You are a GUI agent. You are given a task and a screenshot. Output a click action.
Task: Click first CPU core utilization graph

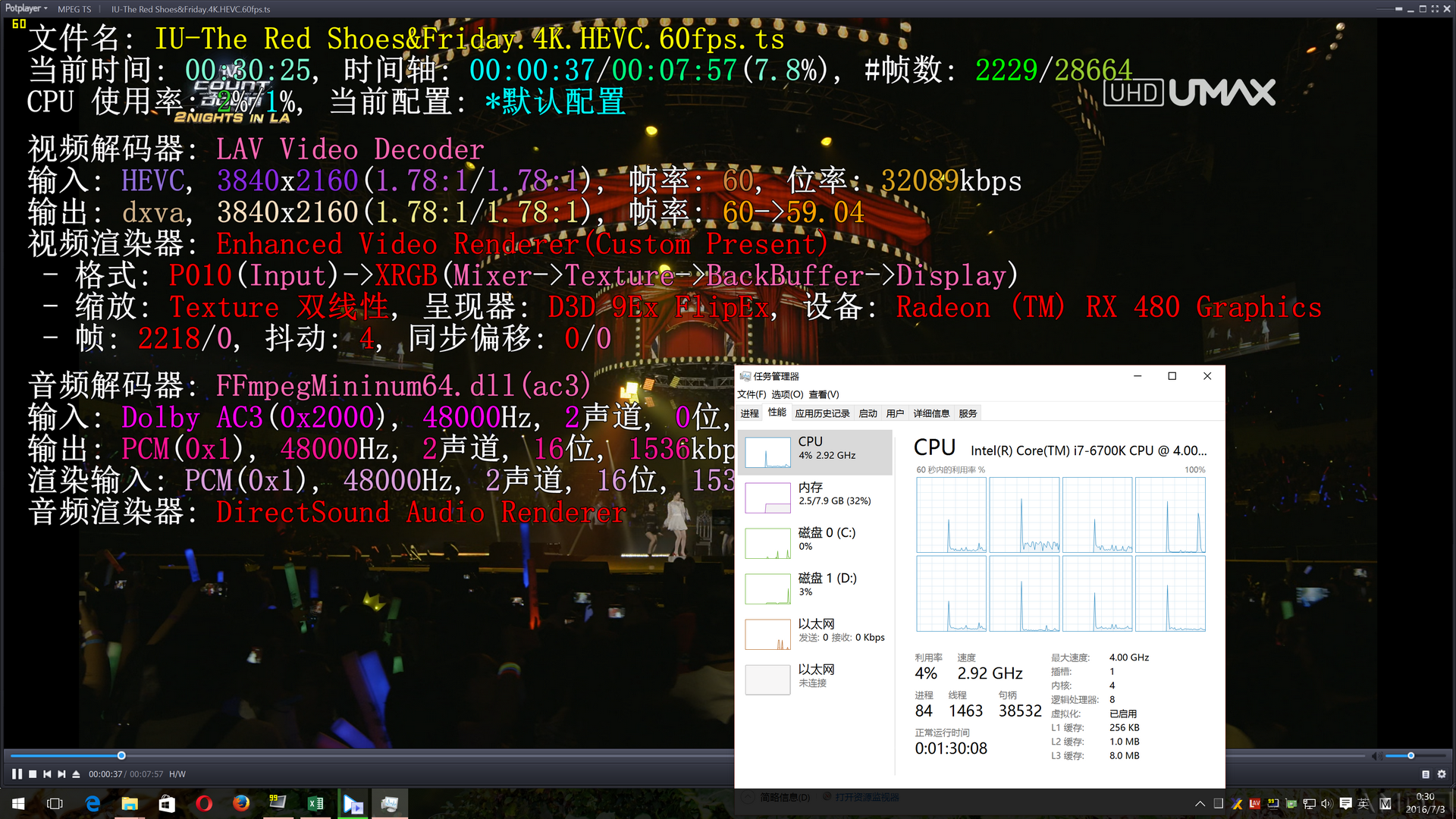click(x=951, y=515)
